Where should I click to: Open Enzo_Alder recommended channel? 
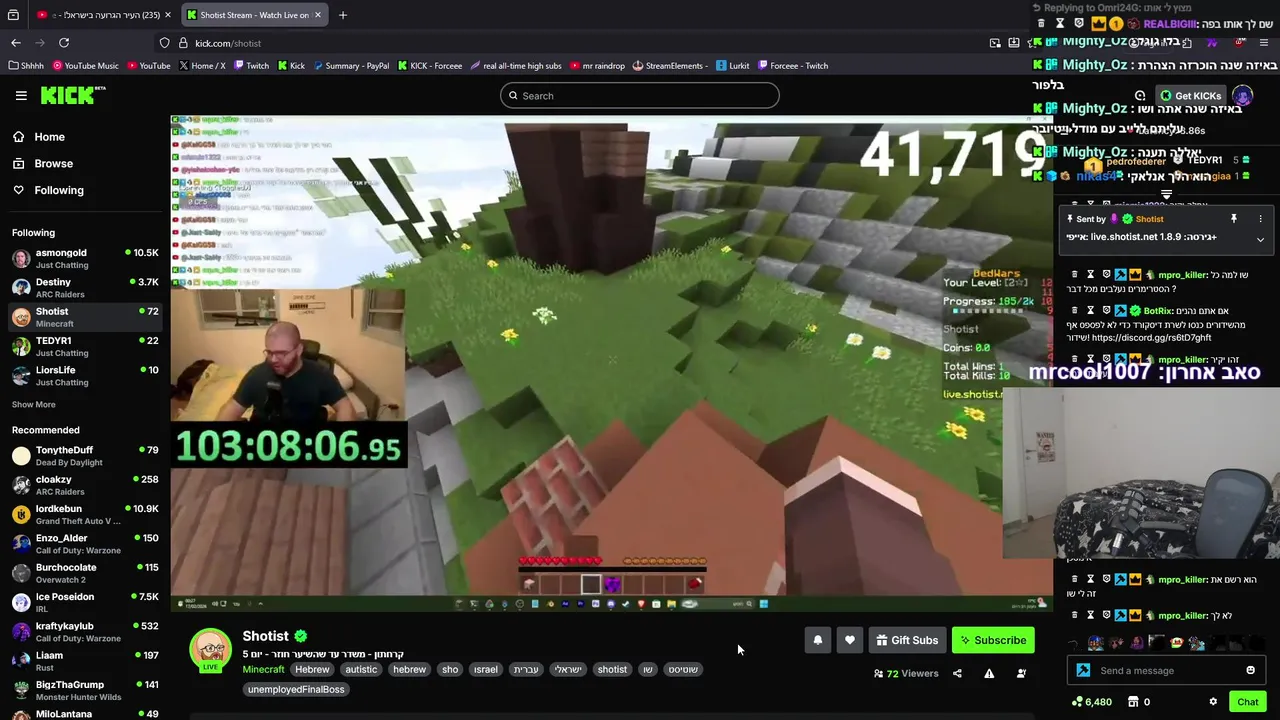tap(85, 543)
